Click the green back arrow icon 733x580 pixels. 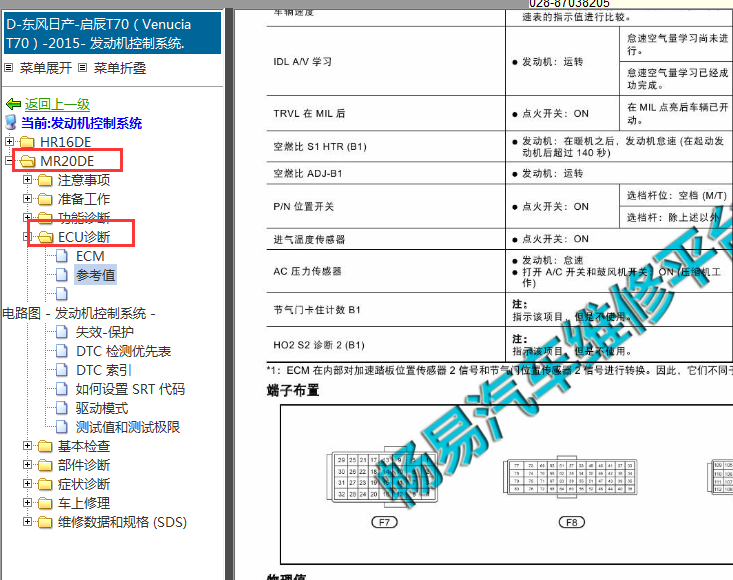click(13, 104)
